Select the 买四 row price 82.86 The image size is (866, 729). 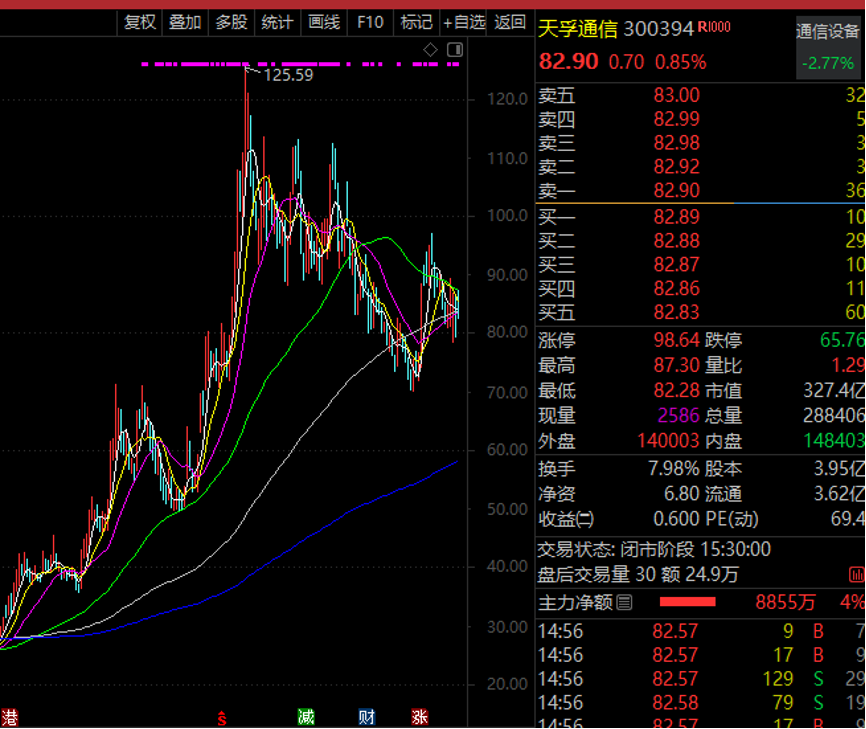pyautogui.click(x=677, y=288)
